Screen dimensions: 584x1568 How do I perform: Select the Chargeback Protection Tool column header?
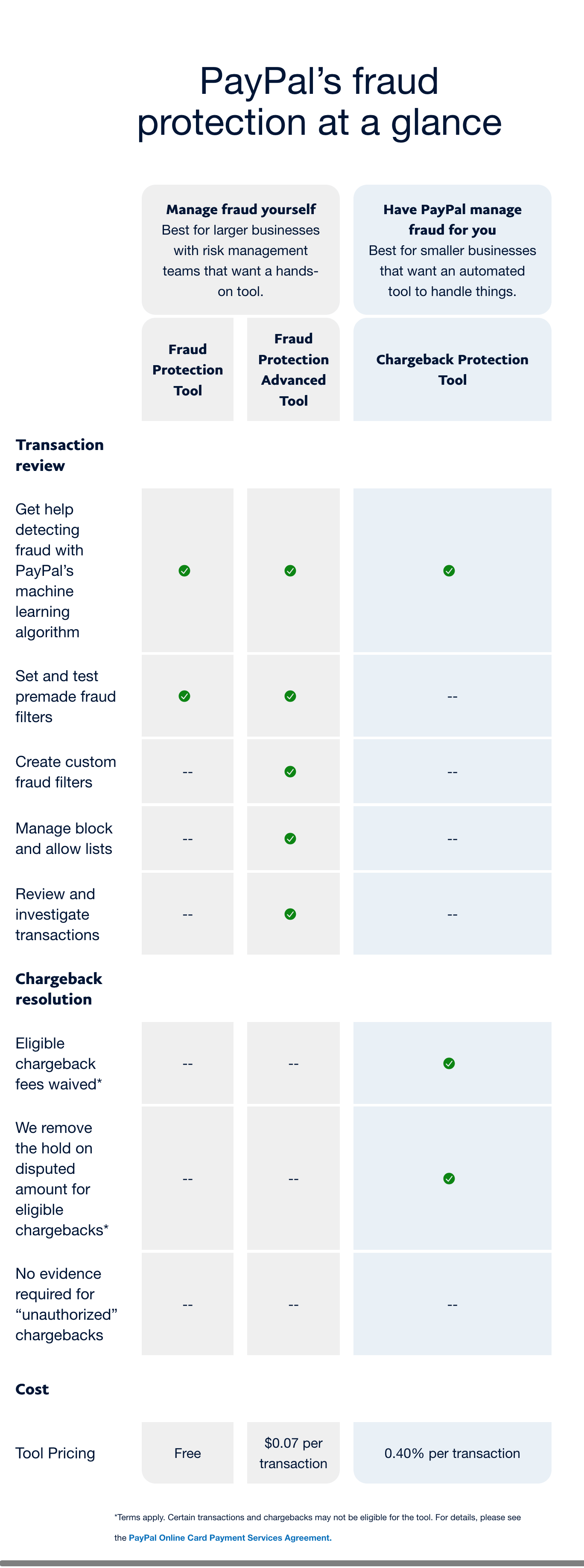pyautogui.click(x=452, y=369)
